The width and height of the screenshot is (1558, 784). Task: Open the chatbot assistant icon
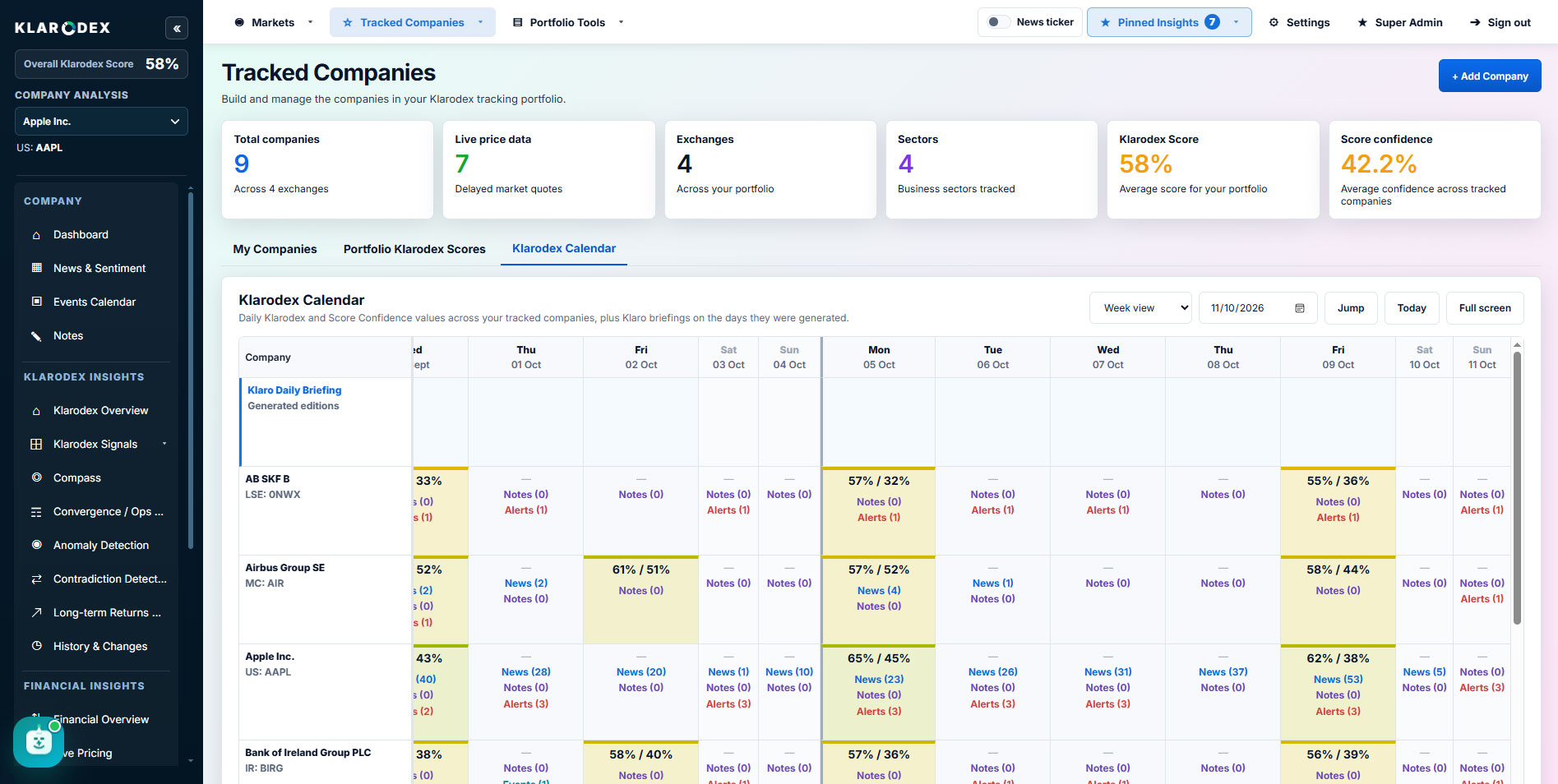(x=39, y=742)
